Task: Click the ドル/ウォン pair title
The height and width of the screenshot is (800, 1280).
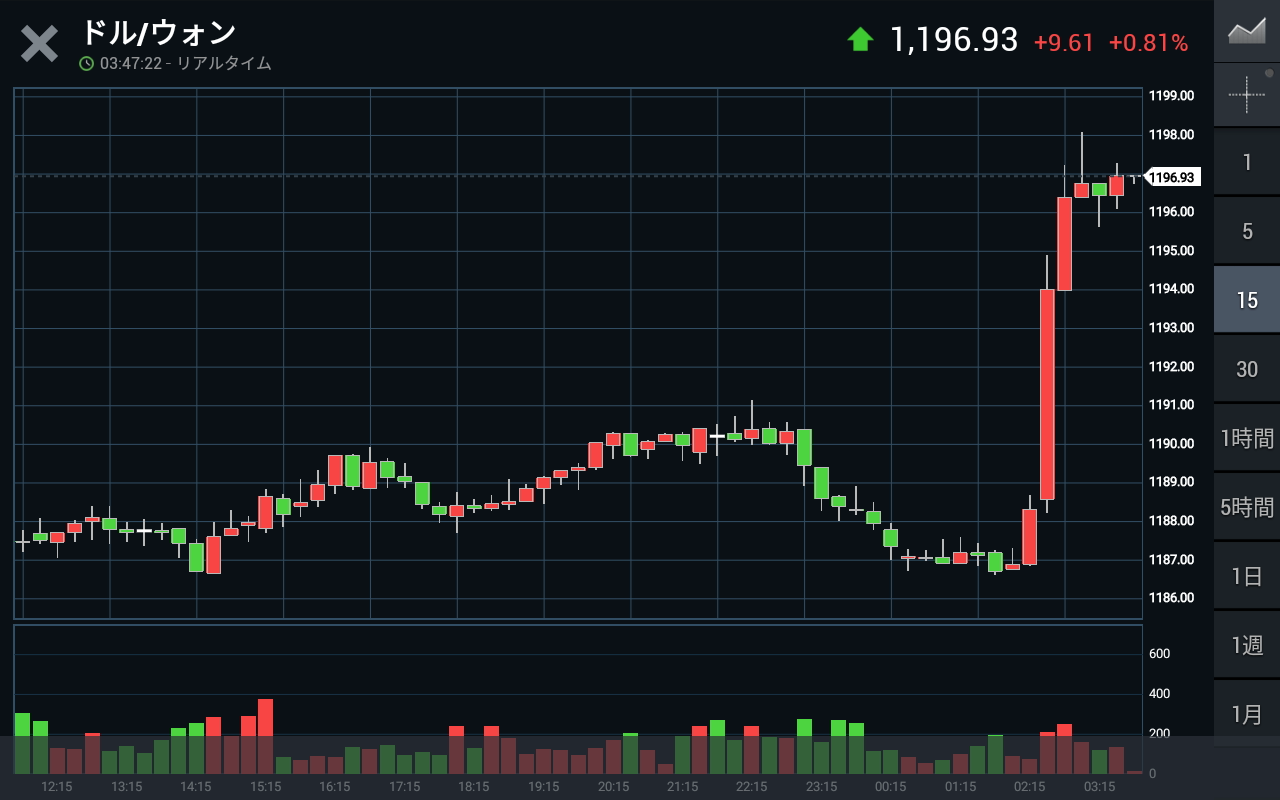Action: point(158,33)
